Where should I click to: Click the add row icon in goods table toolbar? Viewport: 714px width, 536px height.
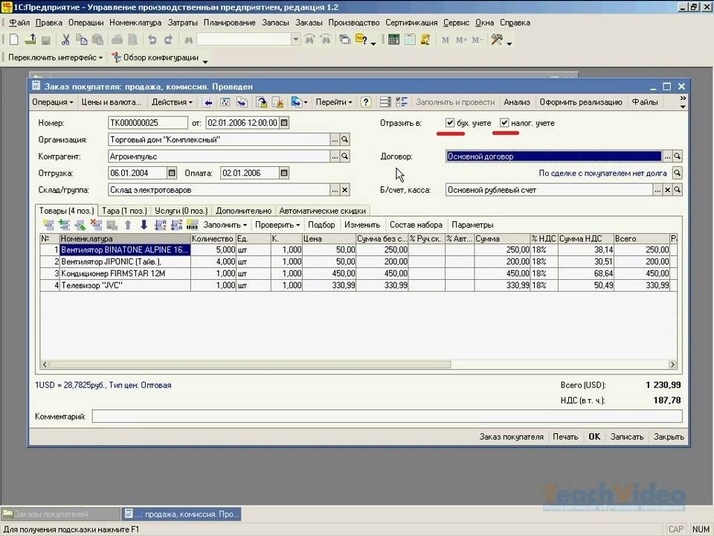49,225
